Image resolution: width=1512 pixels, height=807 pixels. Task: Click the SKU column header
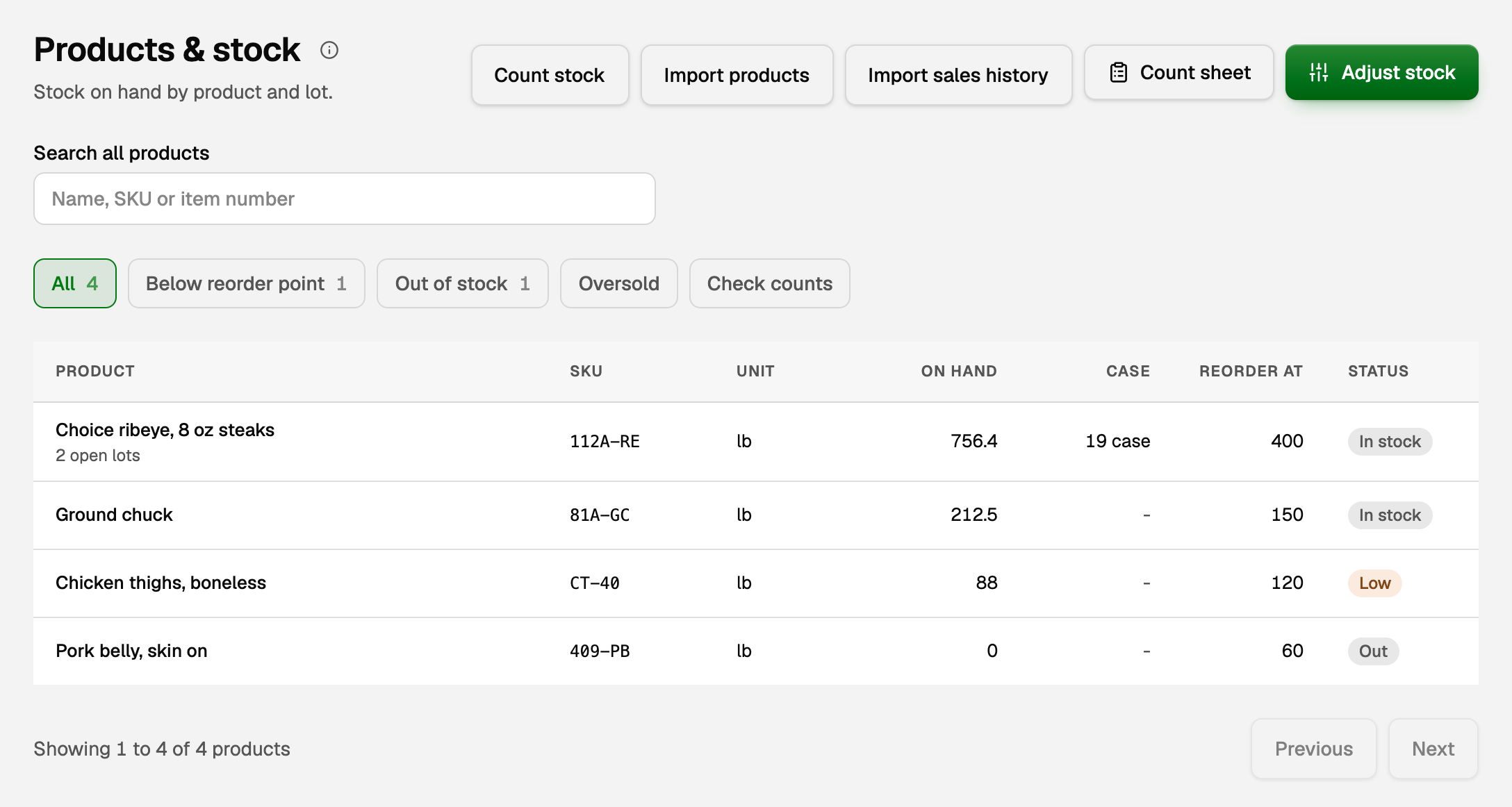pos(586,371)
